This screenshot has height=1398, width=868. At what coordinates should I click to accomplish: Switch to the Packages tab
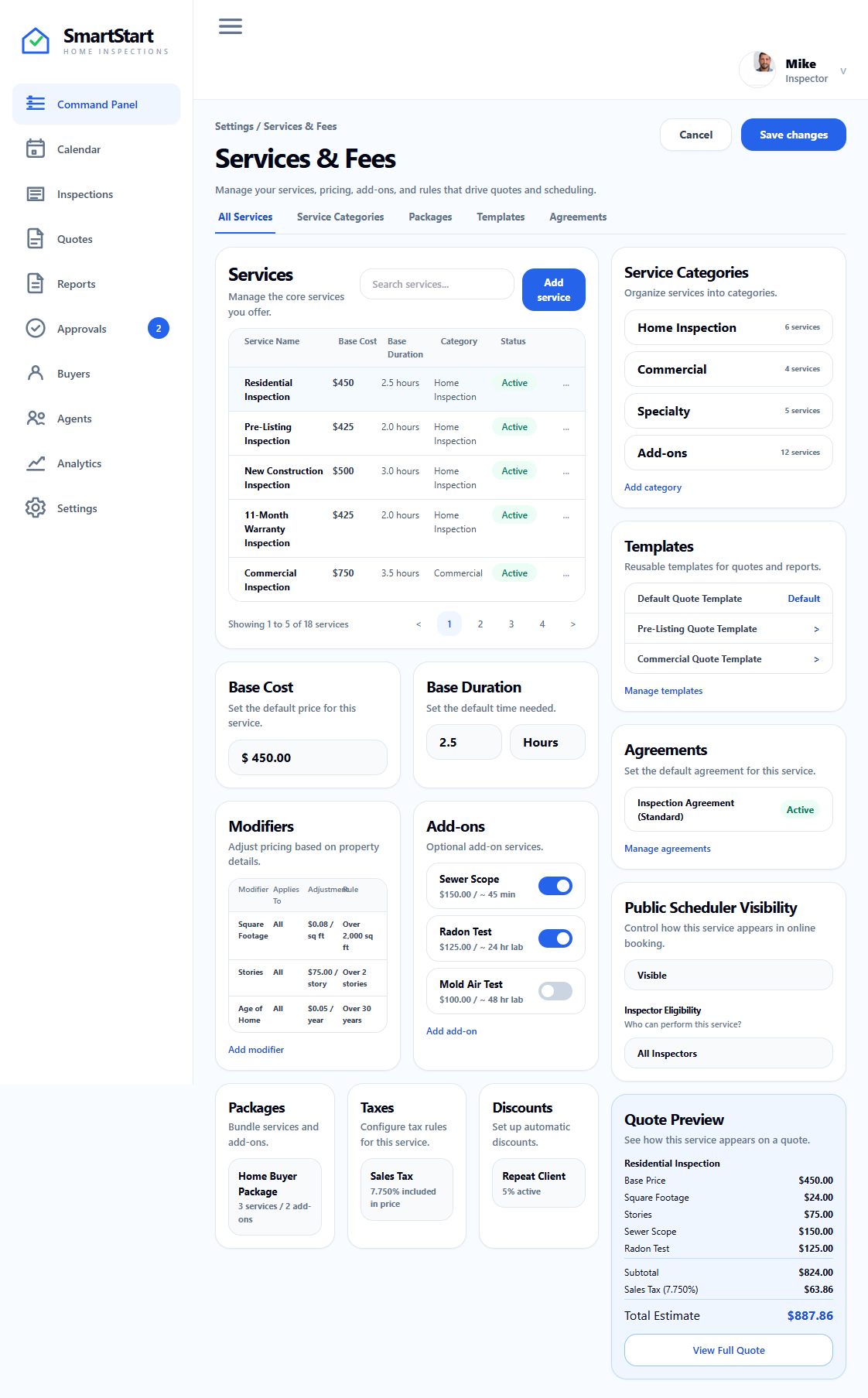(430, 217)
